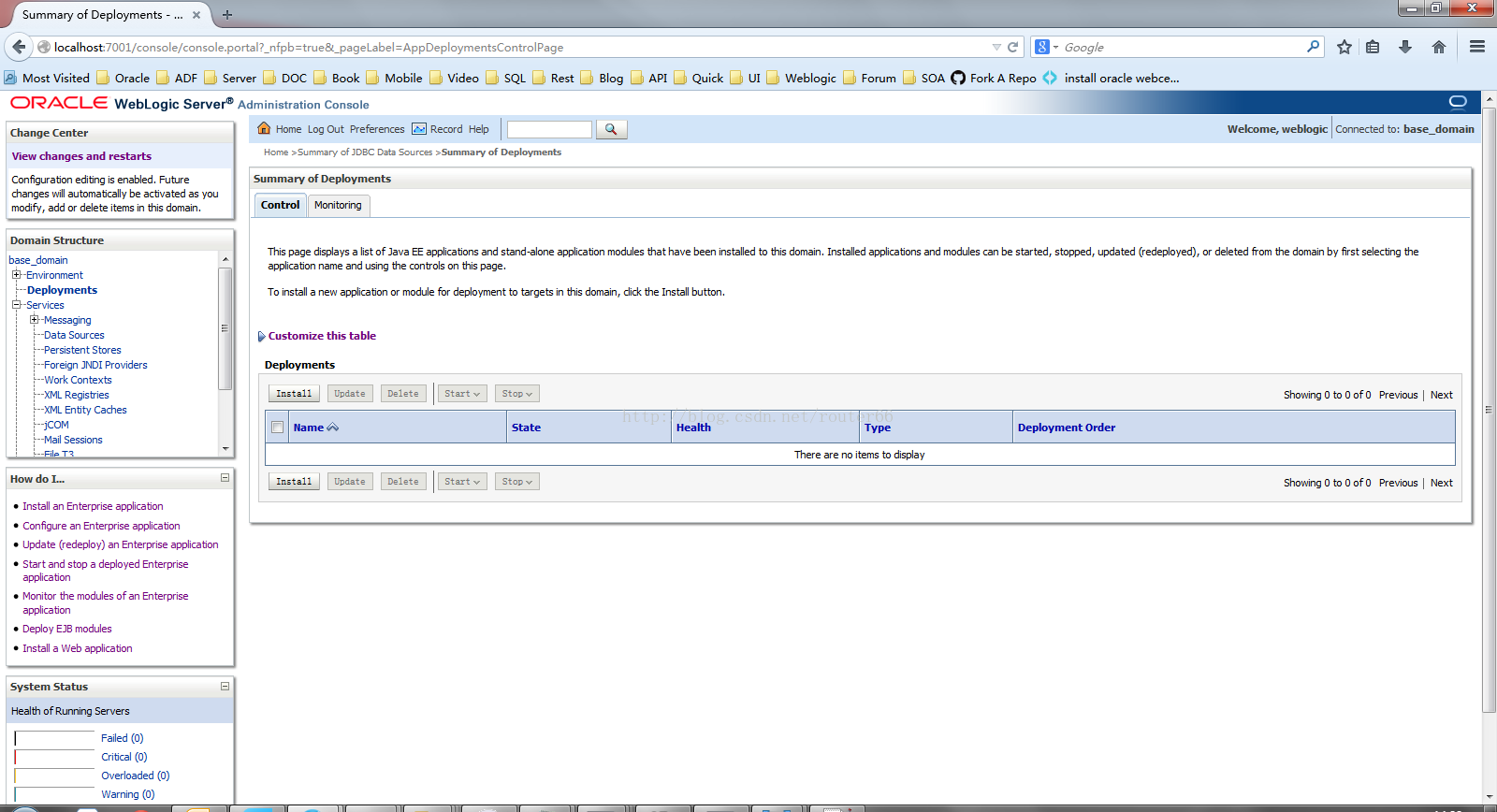Screen dimensions: 1497x812
Task: Open base_domain in Domain Structure
Action: coord(38,260)
